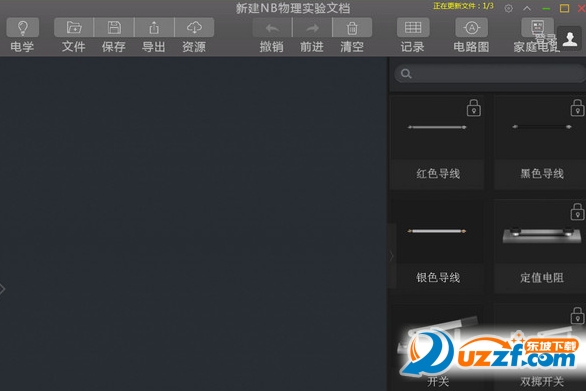
Task: Export using the 导出 icon
Action: pyautogui.click(x=154, y=28)
